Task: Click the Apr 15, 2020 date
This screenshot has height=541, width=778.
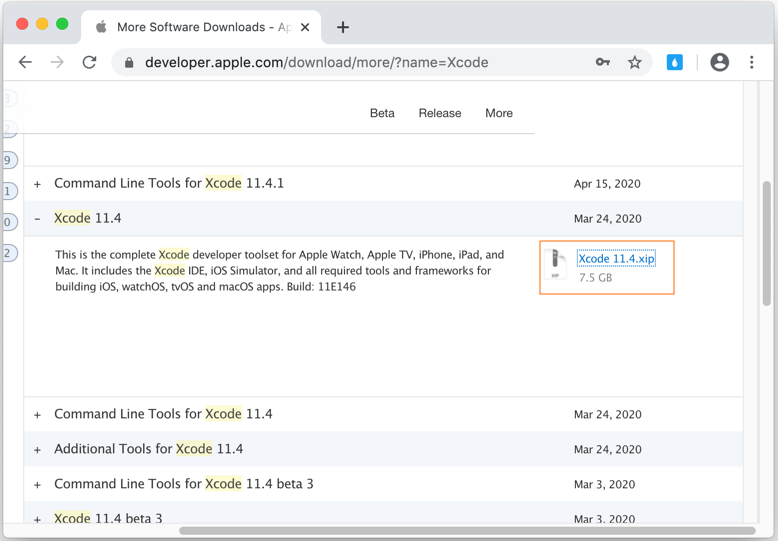Action: coord(607,184)
